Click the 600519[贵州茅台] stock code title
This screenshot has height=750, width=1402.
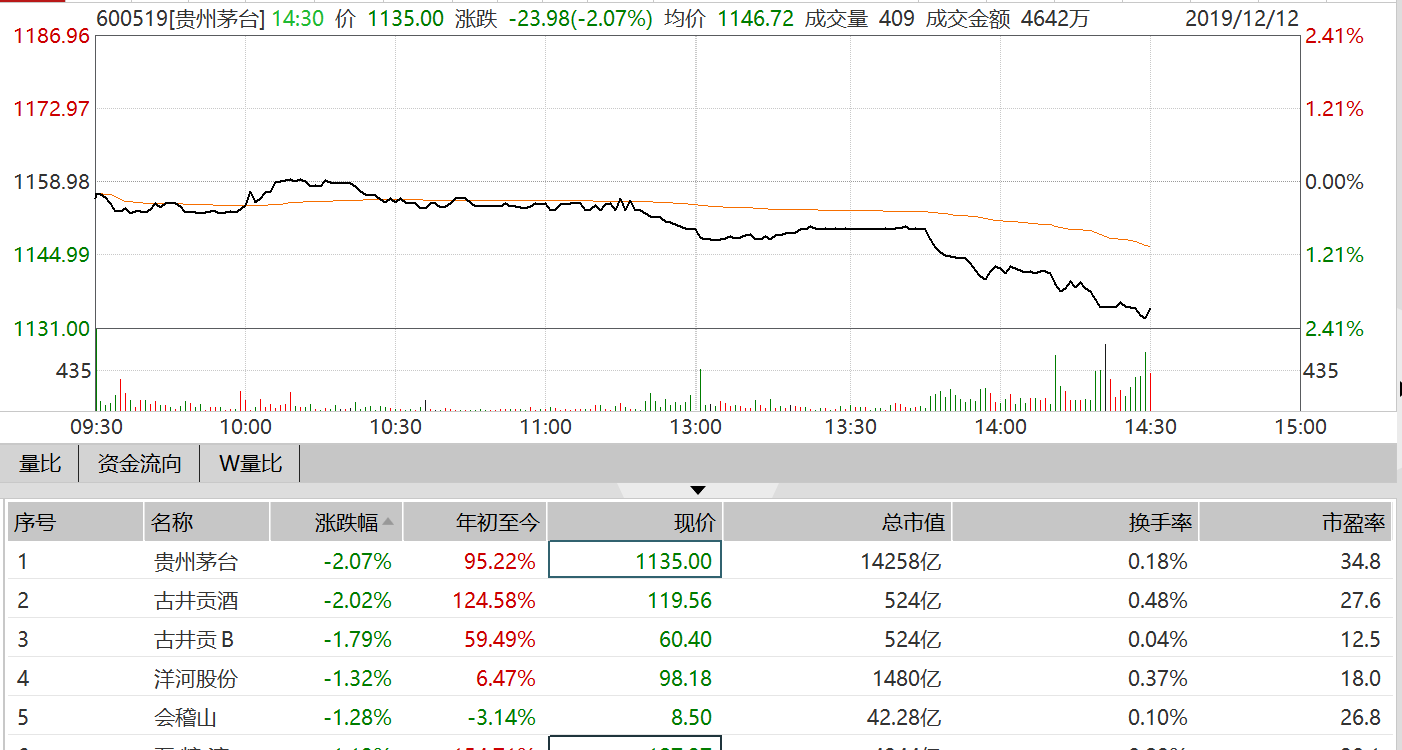[181, 18]
